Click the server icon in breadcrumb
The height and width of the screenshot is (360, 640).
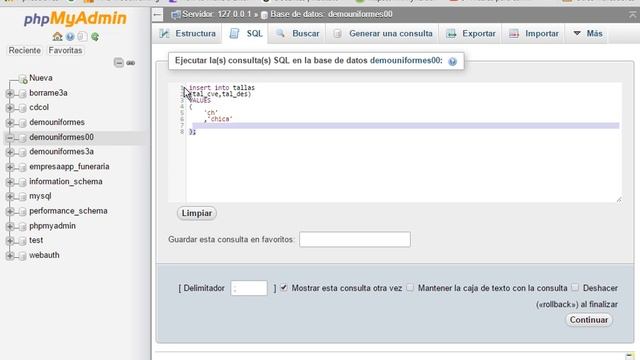[x=176, y=15]
